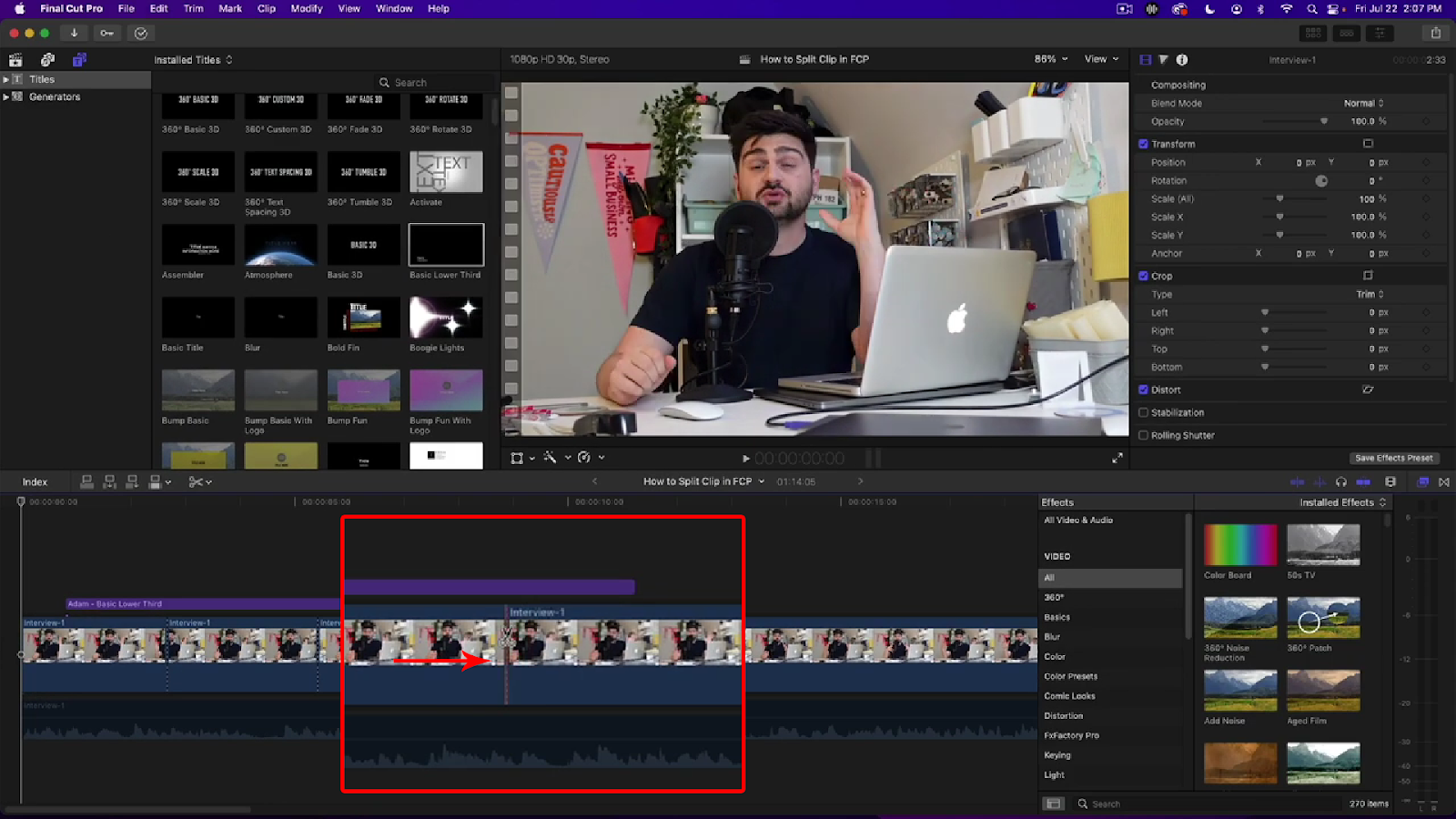Open the Clip menu

click(x=267, y=8)
